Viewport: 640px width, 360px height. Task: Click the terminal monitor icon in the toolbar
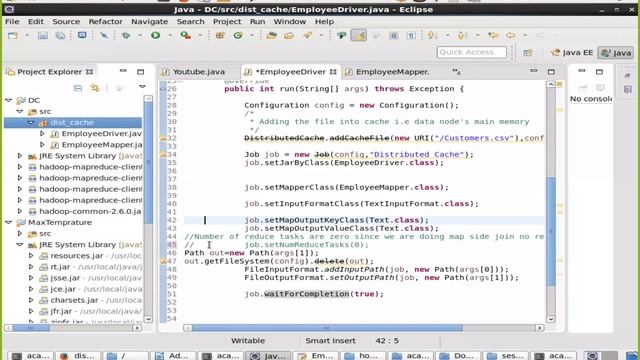82,36
